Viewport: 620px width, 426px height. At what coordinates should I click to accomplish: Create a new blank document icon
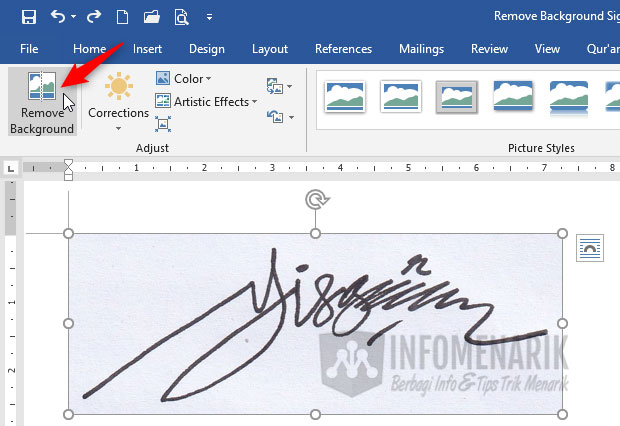pos(122,17)
